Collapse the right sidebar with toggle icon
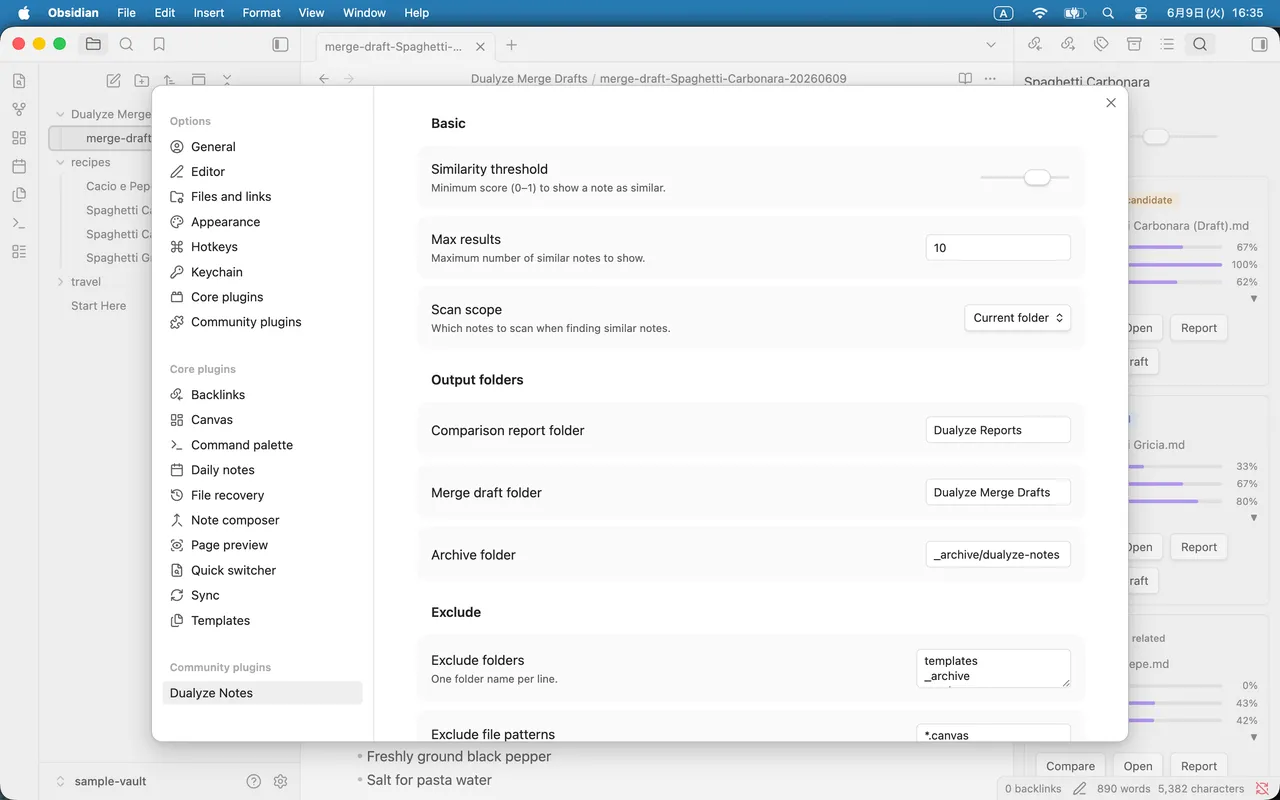The height and width of the screenshot is (800, 1280). click(1259, 44)
